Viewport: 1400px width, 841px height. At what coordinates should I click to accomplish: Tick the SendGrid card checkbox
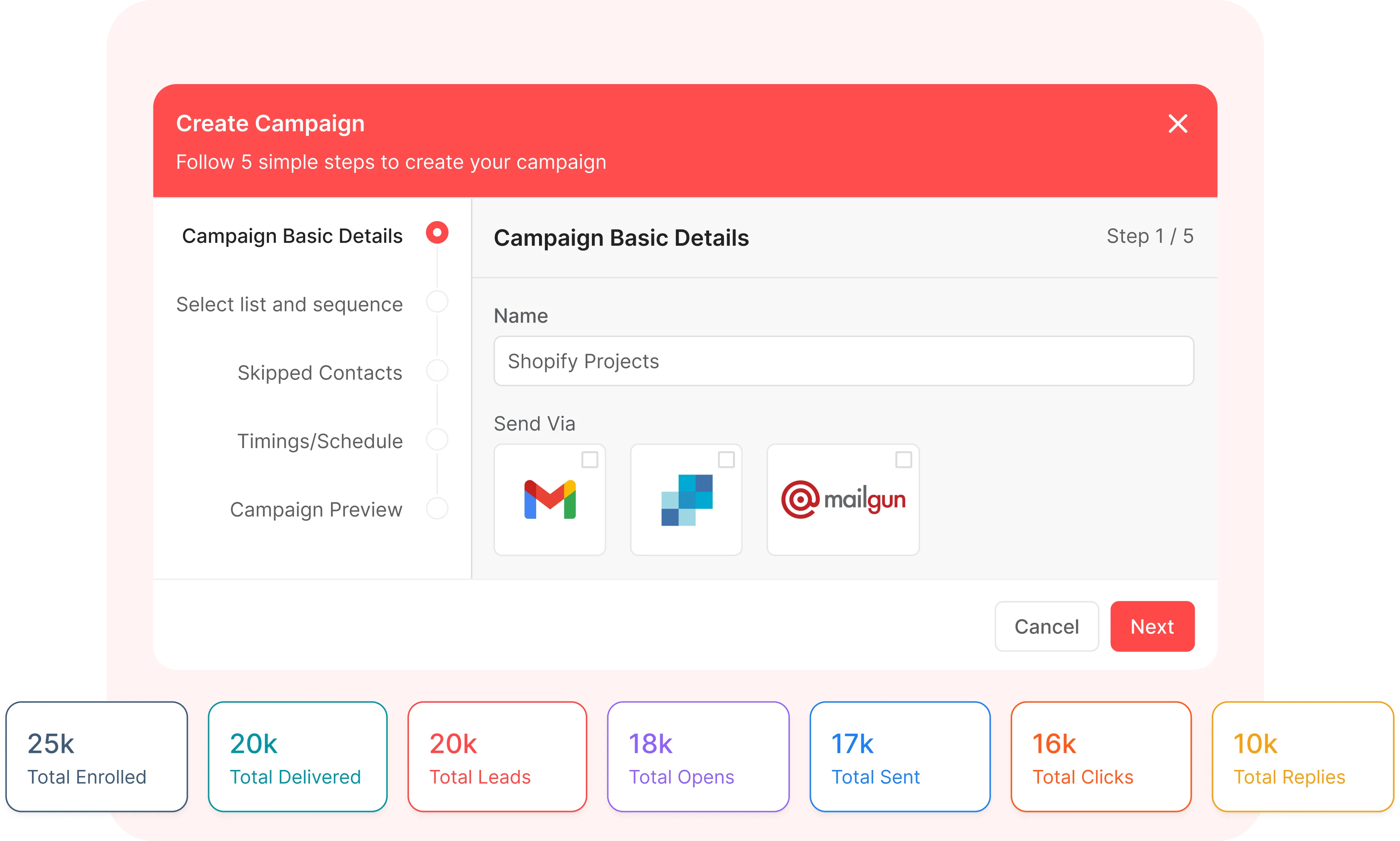coord(726,460)
